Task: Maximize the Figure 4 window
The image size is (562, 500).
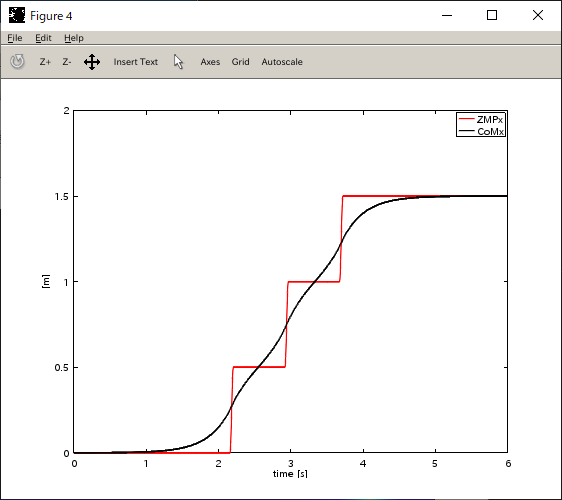Action: pos(492,15)
